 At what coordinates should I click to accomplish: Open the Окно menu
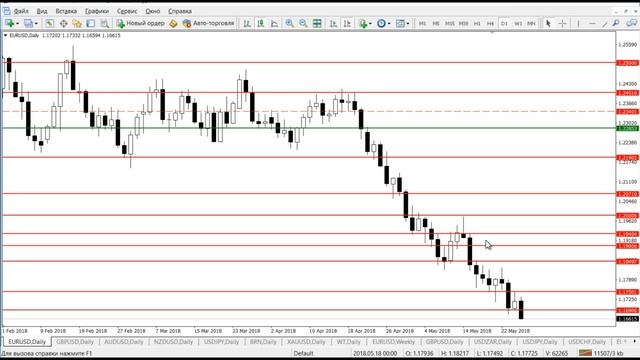(x=153, y=11)
